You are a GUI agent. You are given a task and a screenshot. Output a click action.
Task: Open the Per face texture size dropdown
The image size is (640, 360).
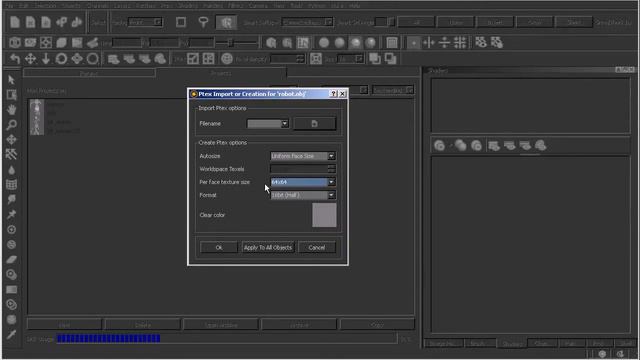coord(303,182)
